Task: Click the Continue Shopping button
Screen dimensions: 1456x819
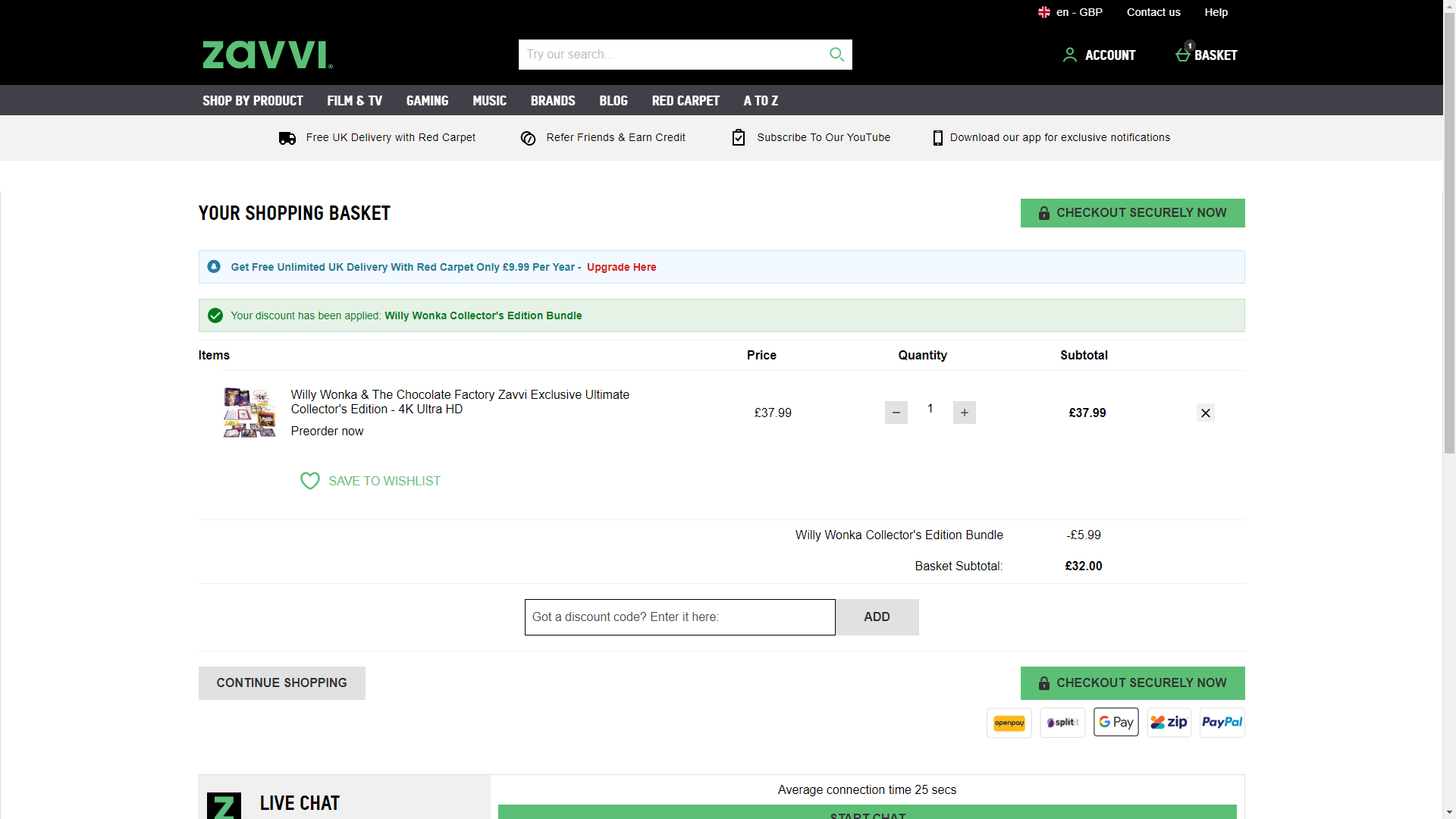Action: tap(282, 683)
